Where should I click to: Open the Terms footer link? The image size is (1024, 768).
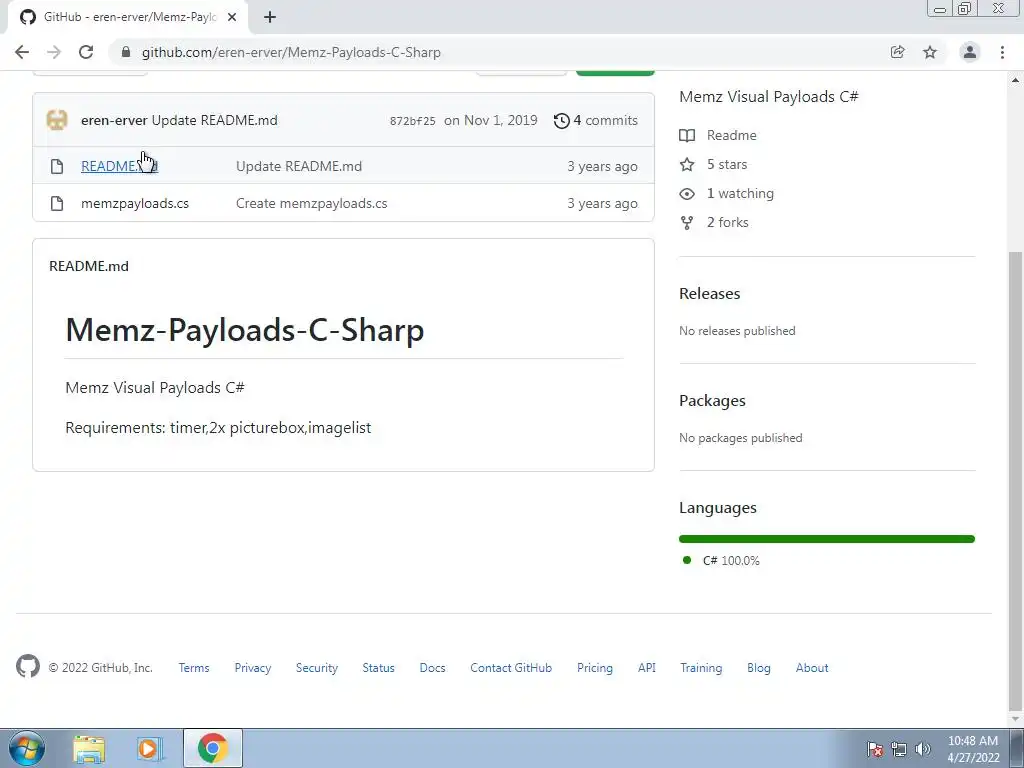[x=194, y=667]
